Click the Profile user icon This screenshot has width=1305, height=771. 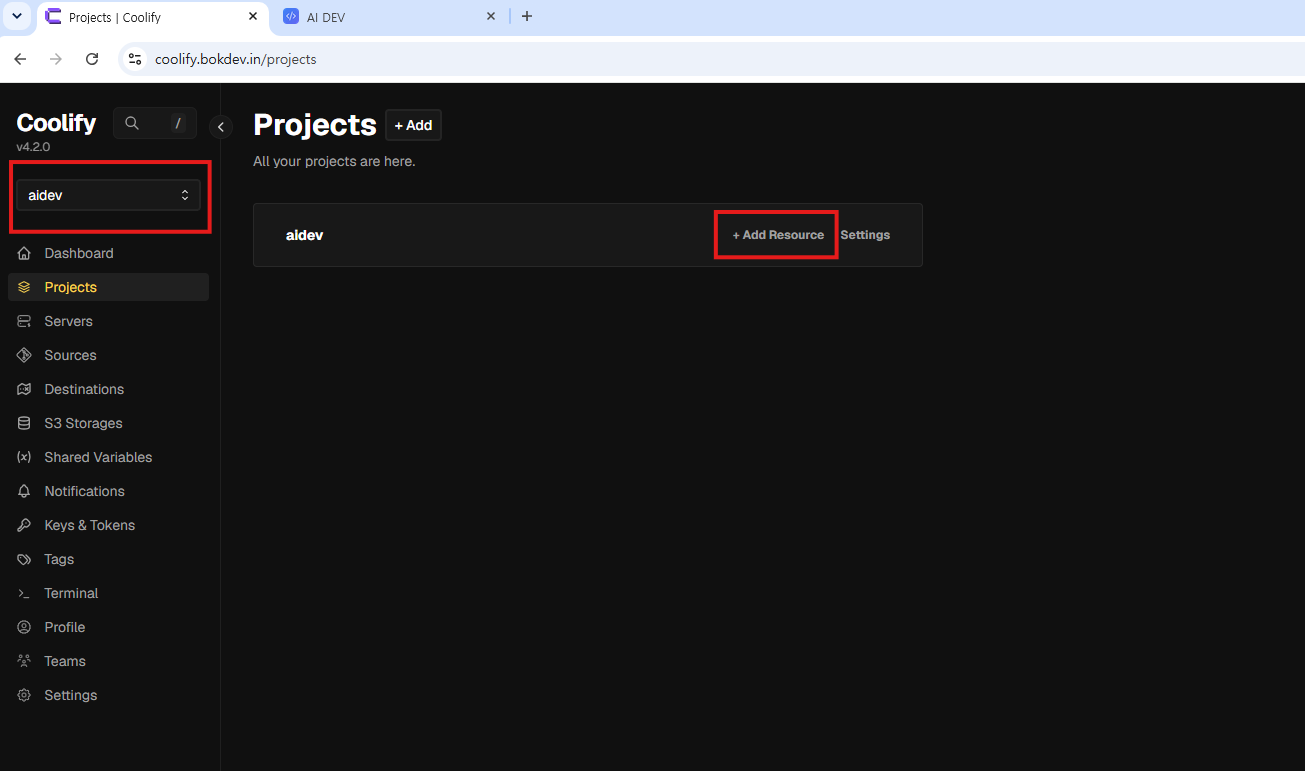click(x=24, y=627)
